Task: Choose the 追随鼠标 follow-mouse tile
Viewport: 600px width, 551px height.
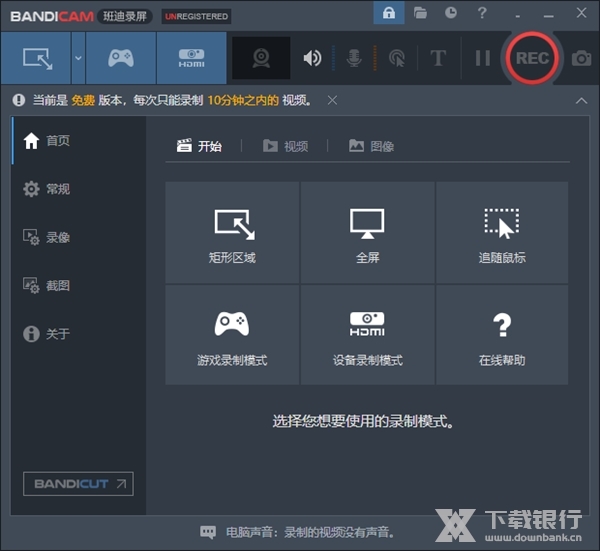Action: pyautogui.click(x=502, y=233)
